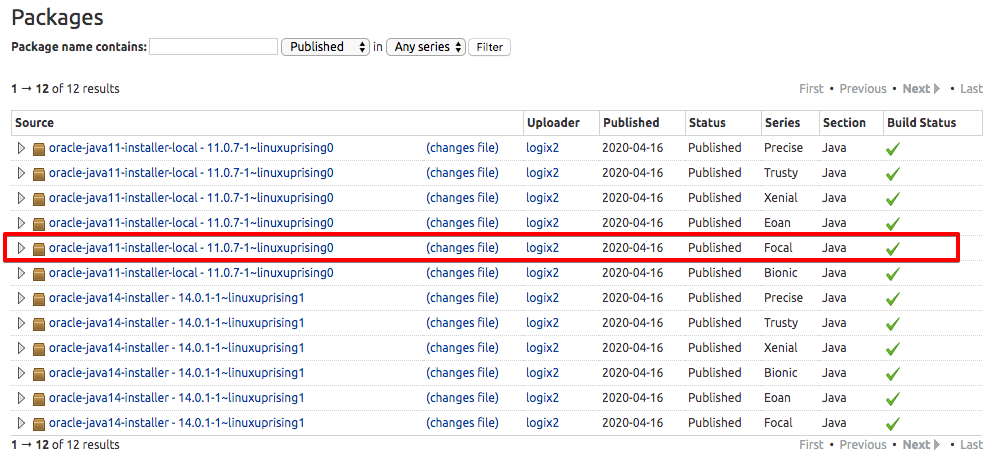996x469 pixels.
Task: Click the package icon in Eoan oracle-java11 row
Action: tap(39, 223)
